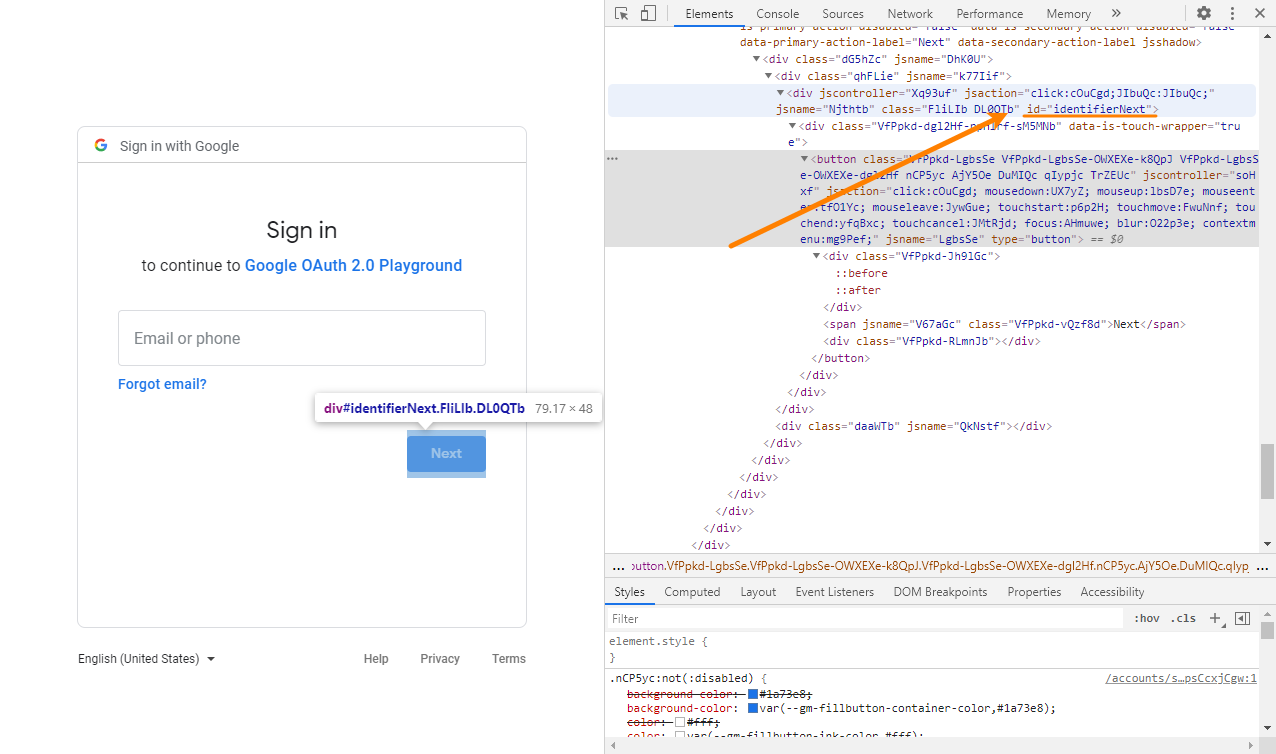This screenshot has width=1276, height=754.
Task: Open DevTools settings gear
Action: (x=1204, y=13)
